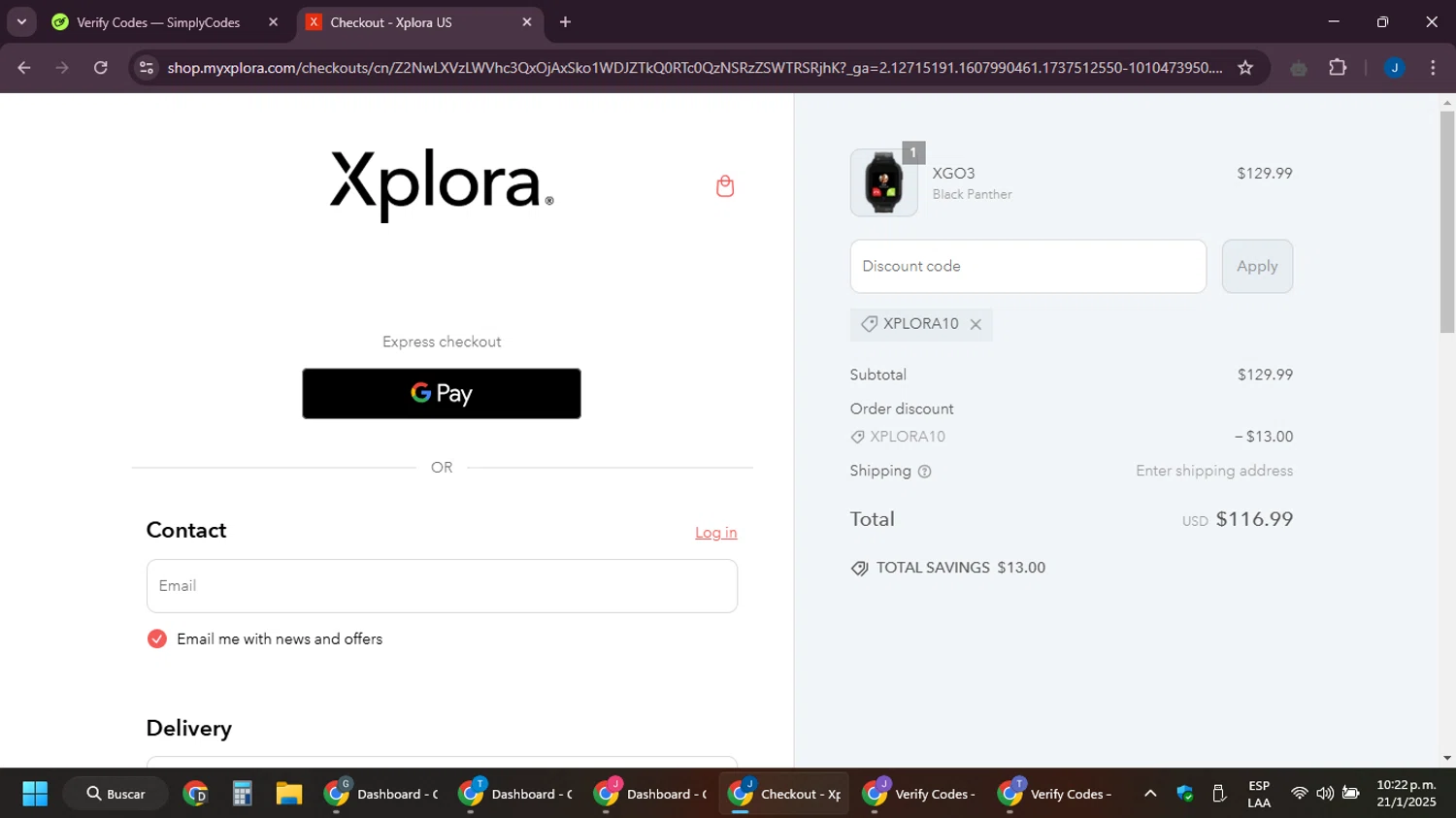Remove the XPLORA10 discount code tag
The height and width of the screenshot is (818, 1456).
pyautogui.click(x=976, y=324)
